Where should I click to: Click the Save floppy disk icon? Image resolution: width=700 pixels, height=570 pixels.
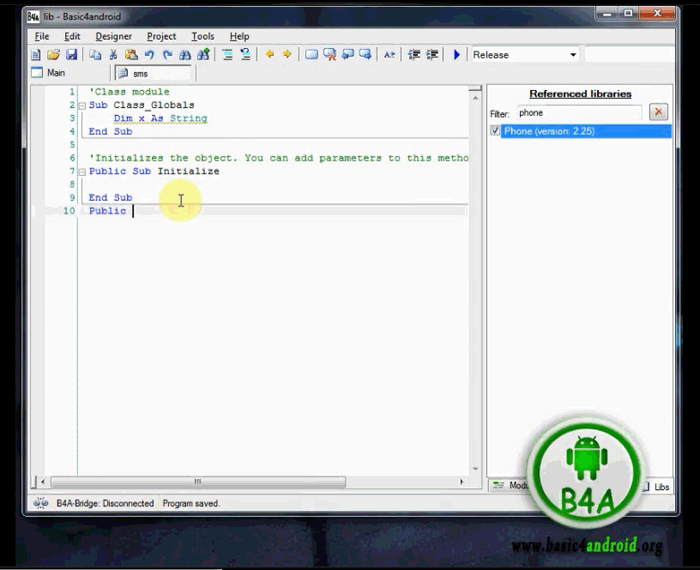click(x=72, y=55)
